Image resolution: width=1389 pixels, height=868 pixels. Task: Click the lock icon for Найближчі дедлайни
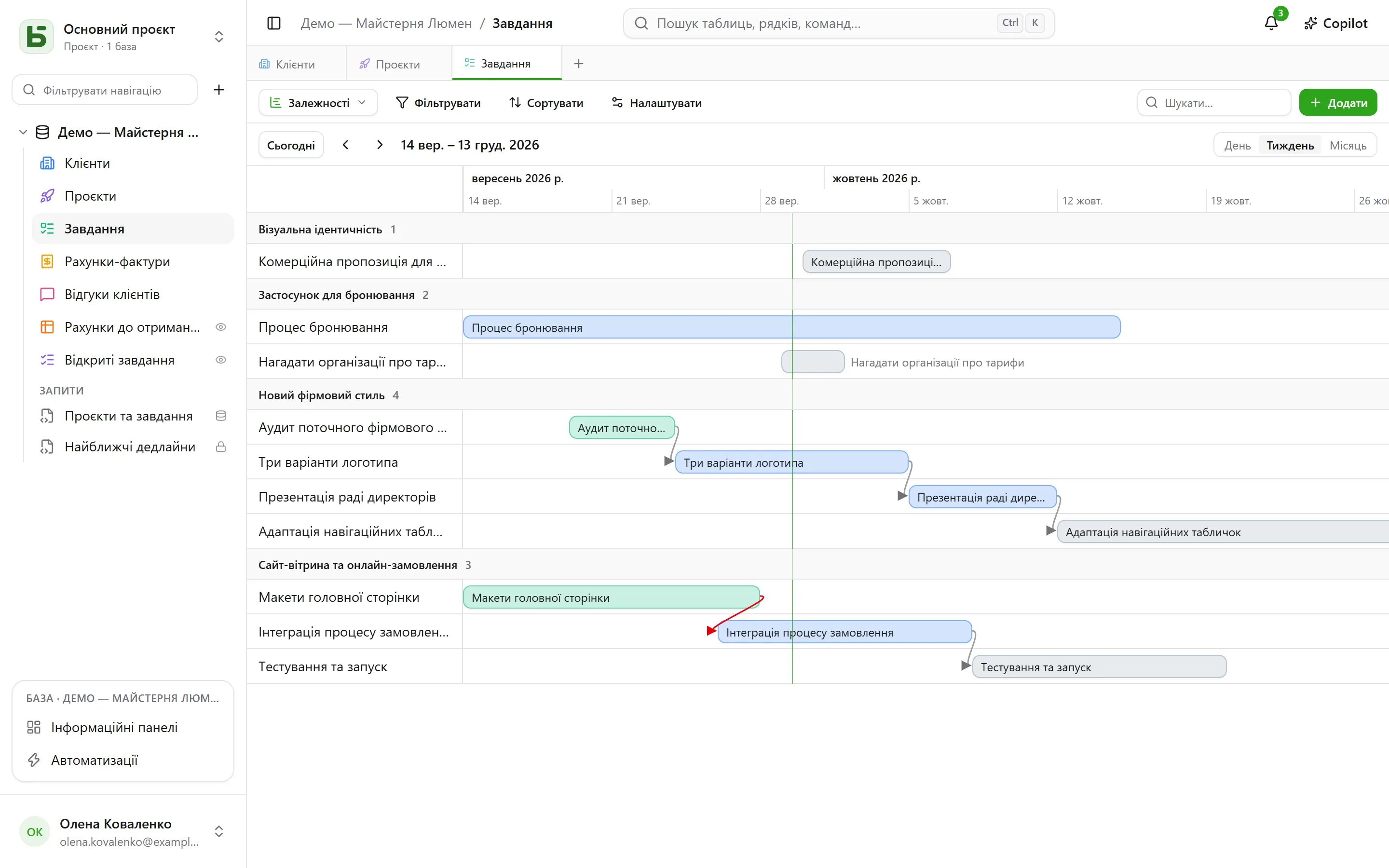pyautogui.click(x=220, y=447)
